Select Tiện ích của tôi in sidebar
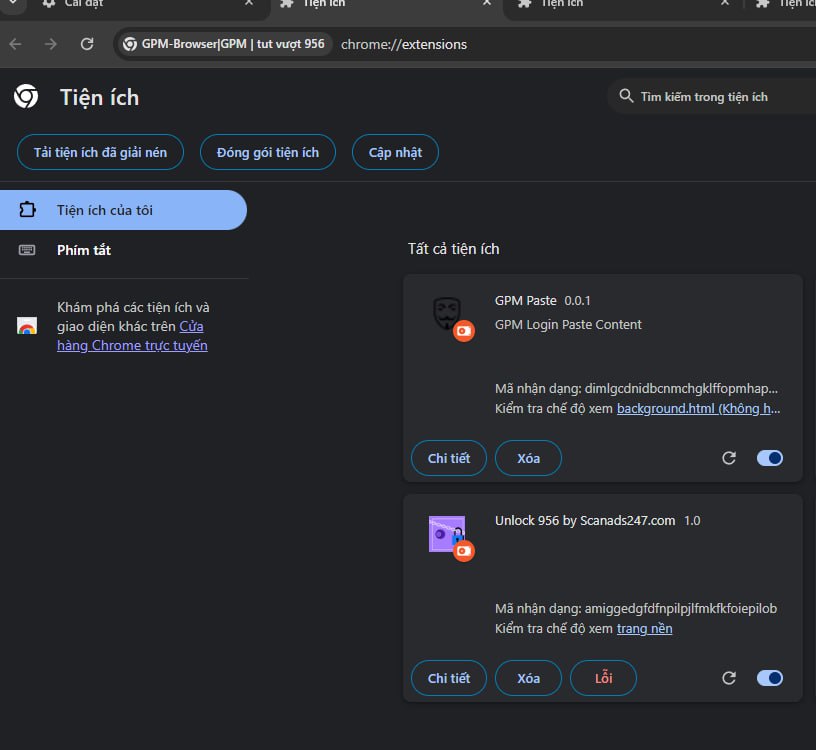The image size is (816, 750). (x=105, y=210)
